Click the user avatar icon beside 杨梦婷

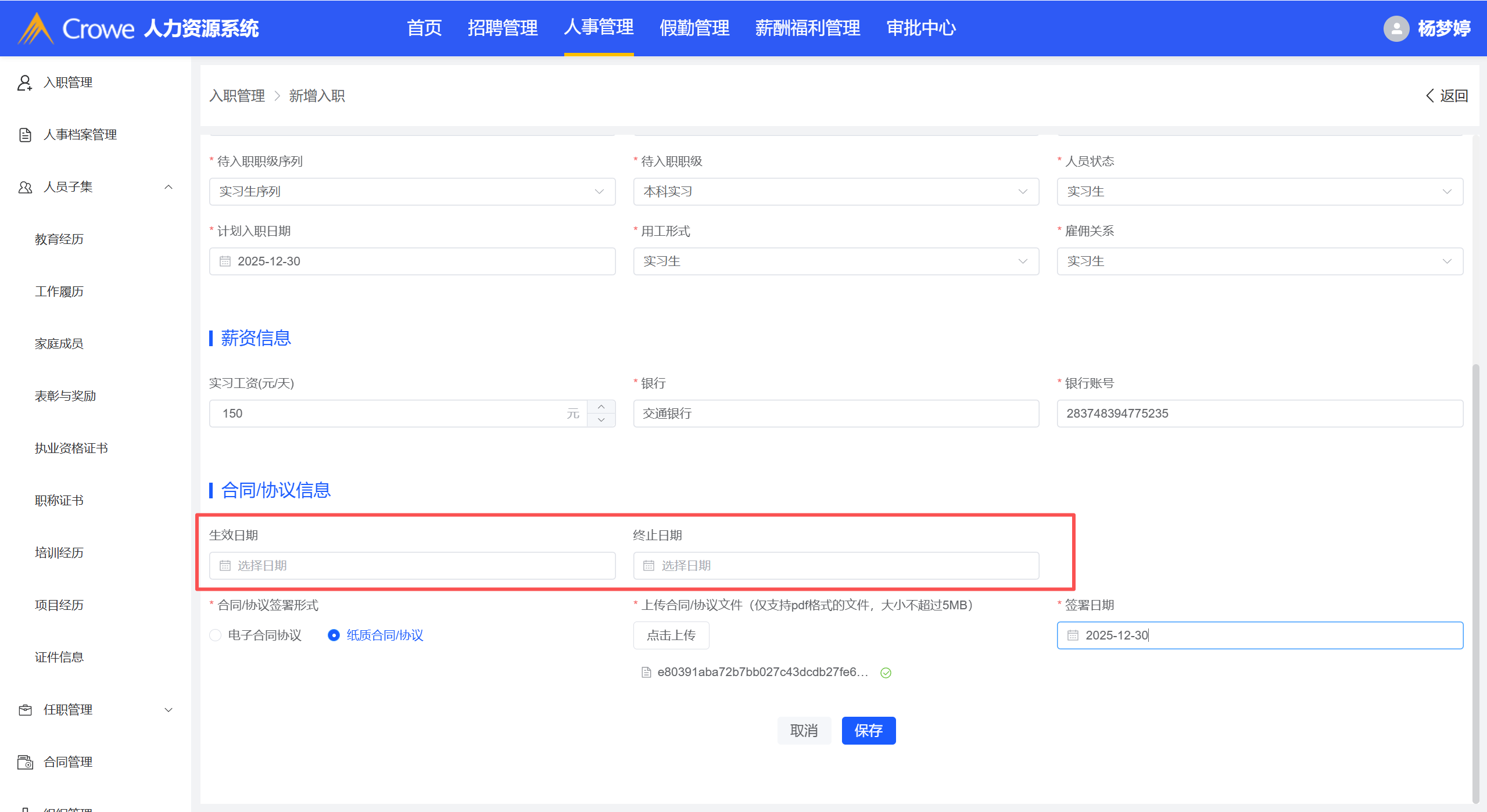1396,28
